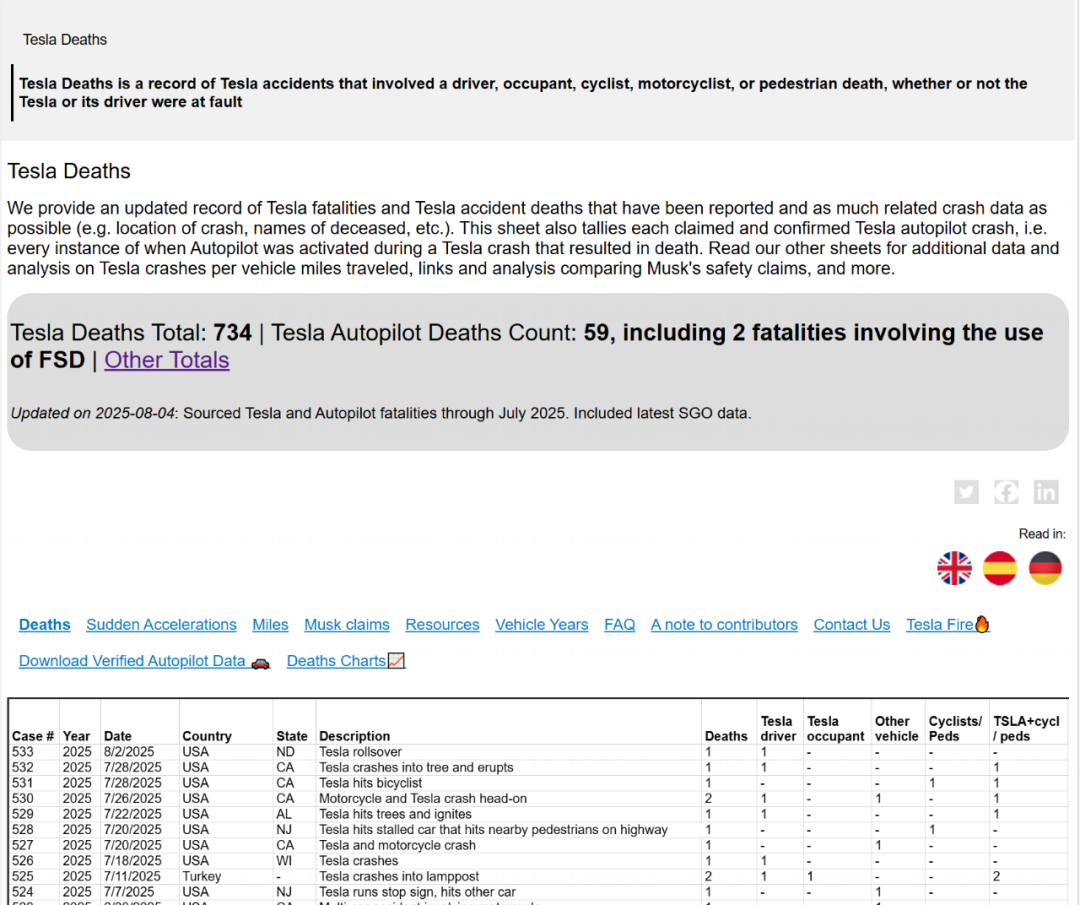Download Verified Autopilot Data link

click(x=144, y=661)
